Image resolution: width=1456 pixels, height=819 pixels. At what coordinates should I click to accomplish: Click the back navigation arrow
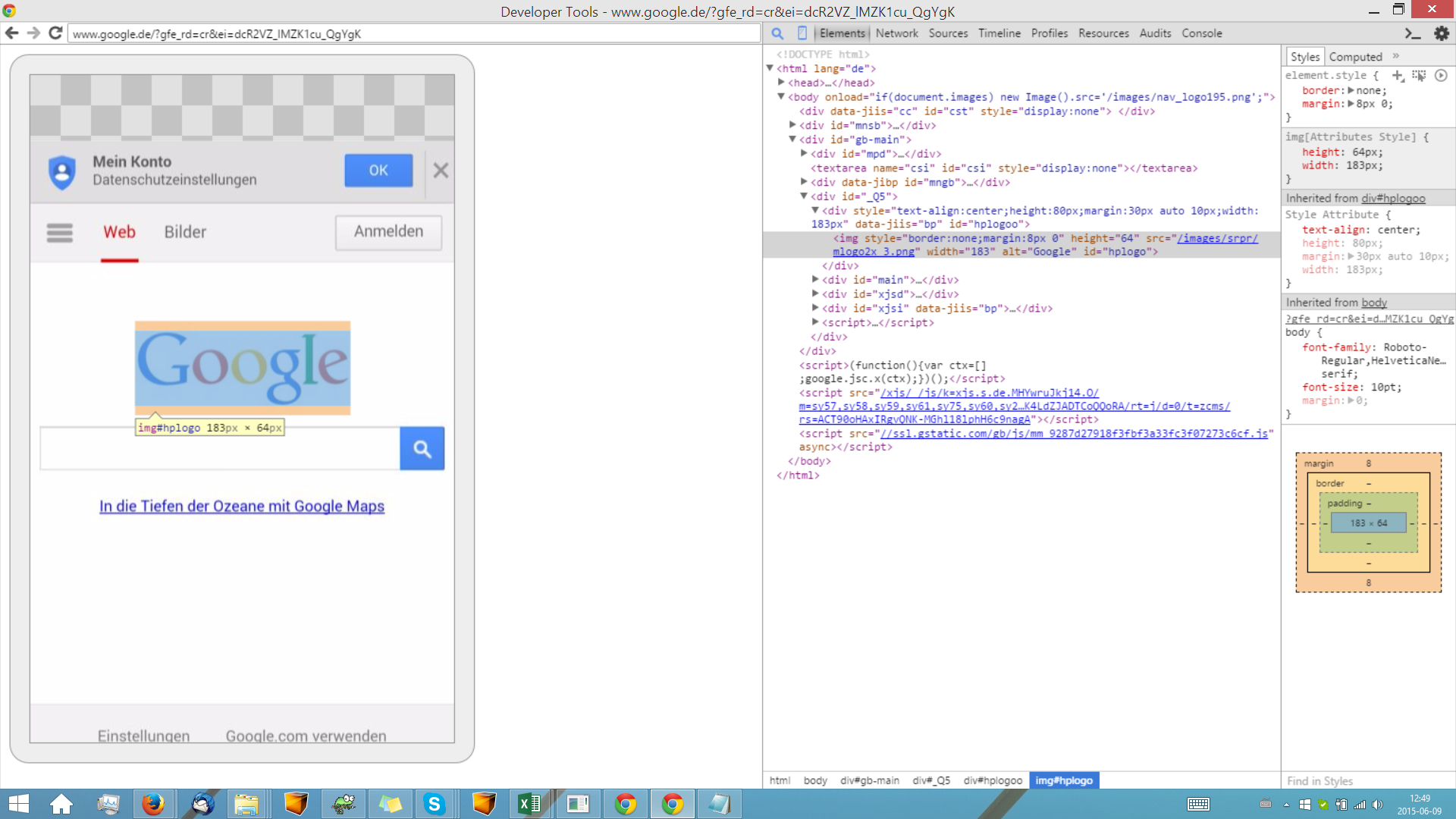[x=11, y=33]
